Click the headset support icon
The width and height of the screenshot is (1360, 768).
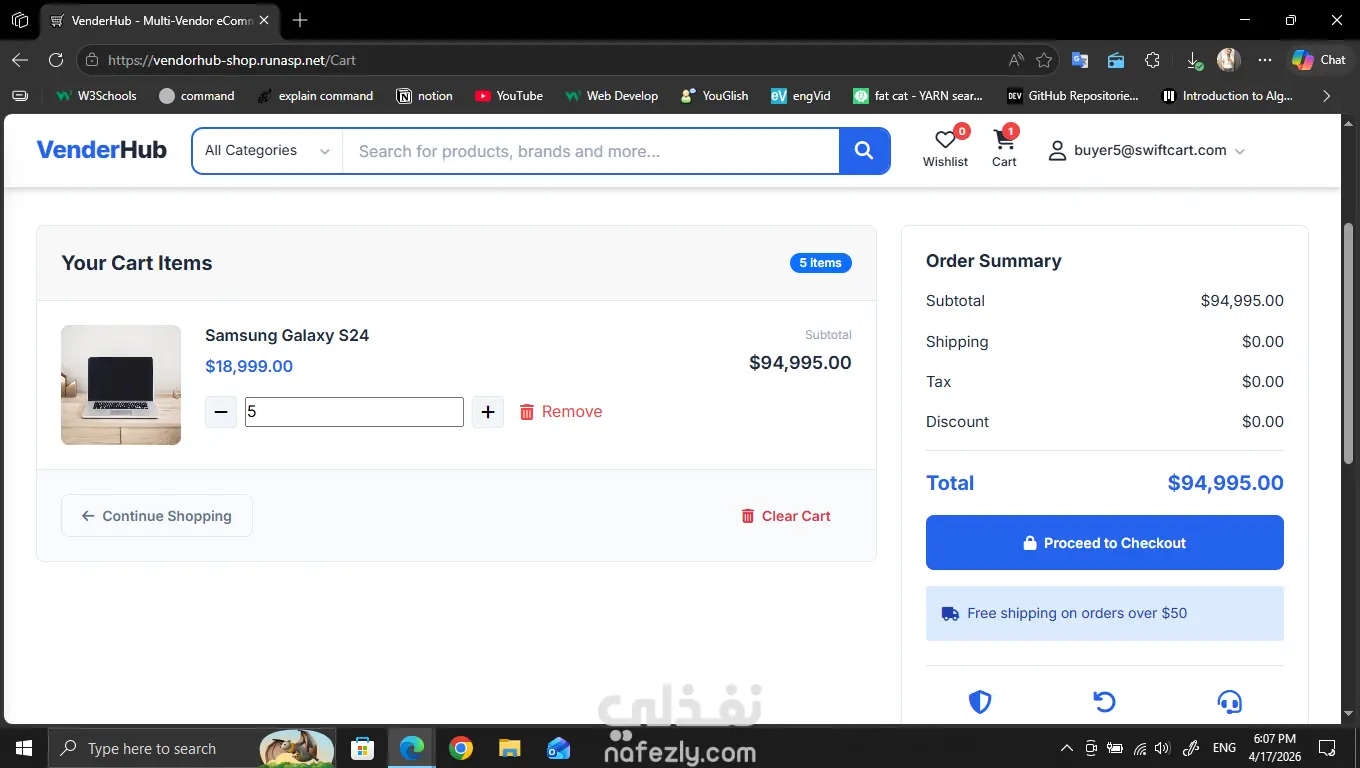(x=1229, y=702)
